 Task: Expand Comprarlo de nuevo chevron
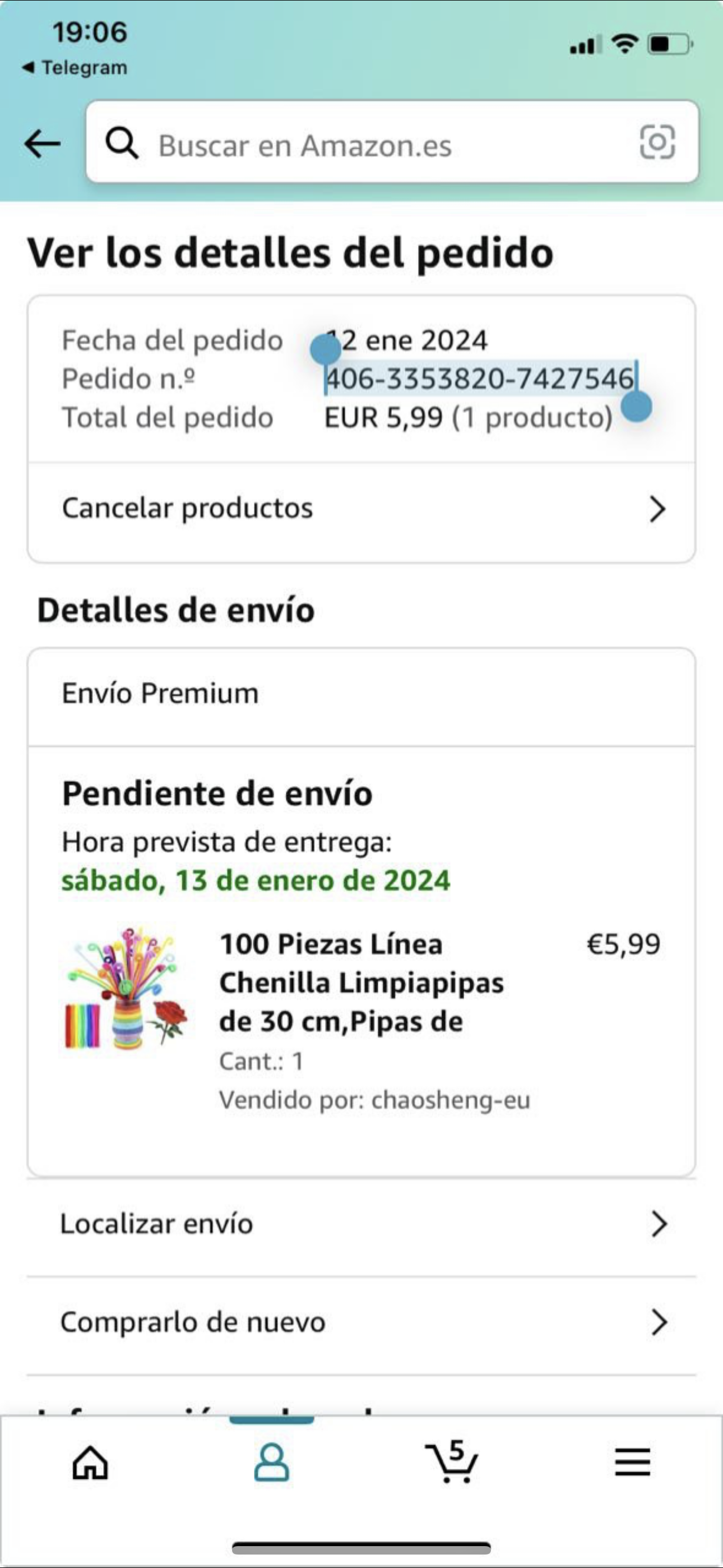coord(659,1323)
